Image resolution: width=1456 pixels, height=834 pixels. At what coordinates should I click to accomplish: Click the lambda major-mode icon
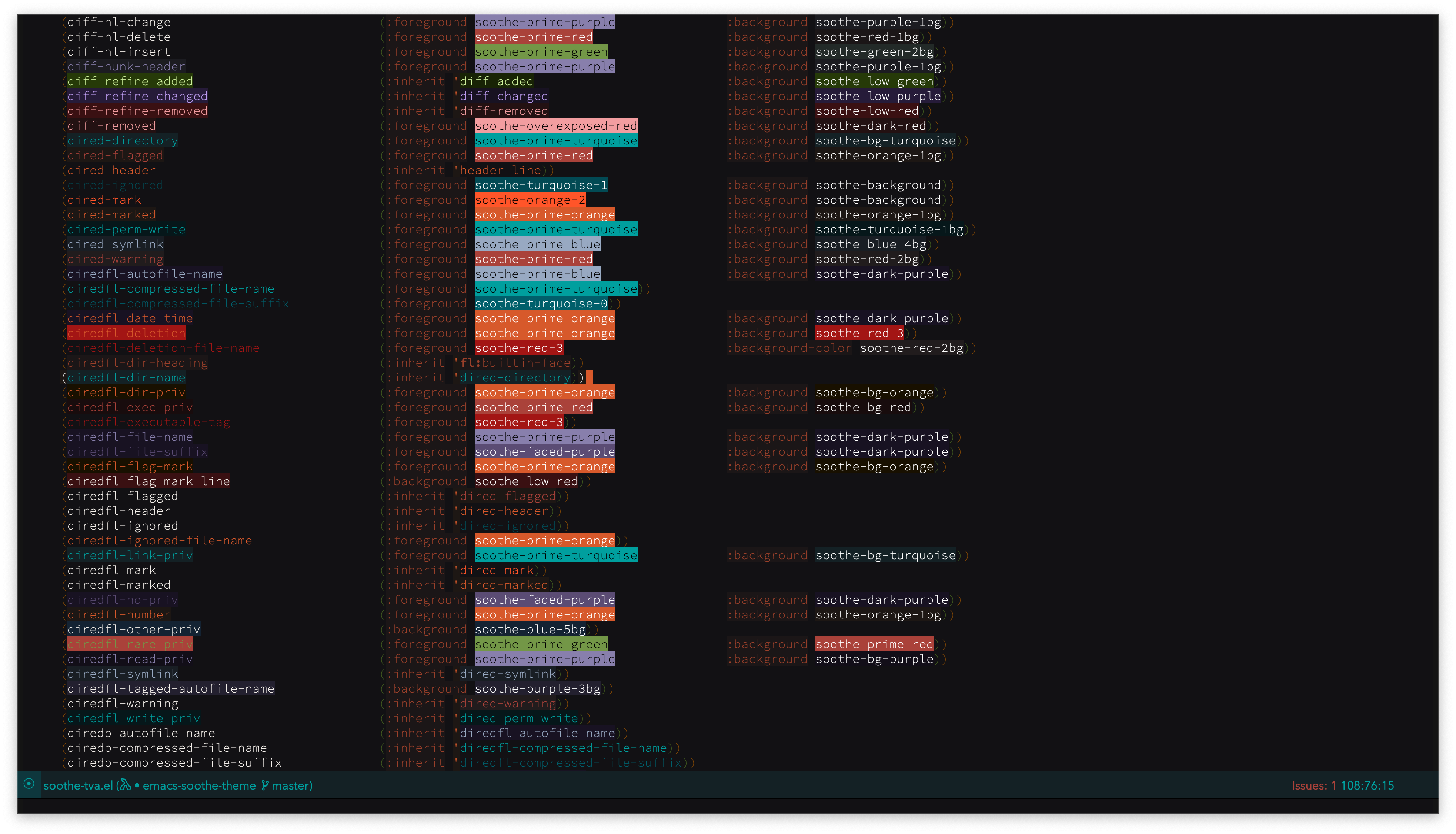pyautogui.click(x=126, y=785)
